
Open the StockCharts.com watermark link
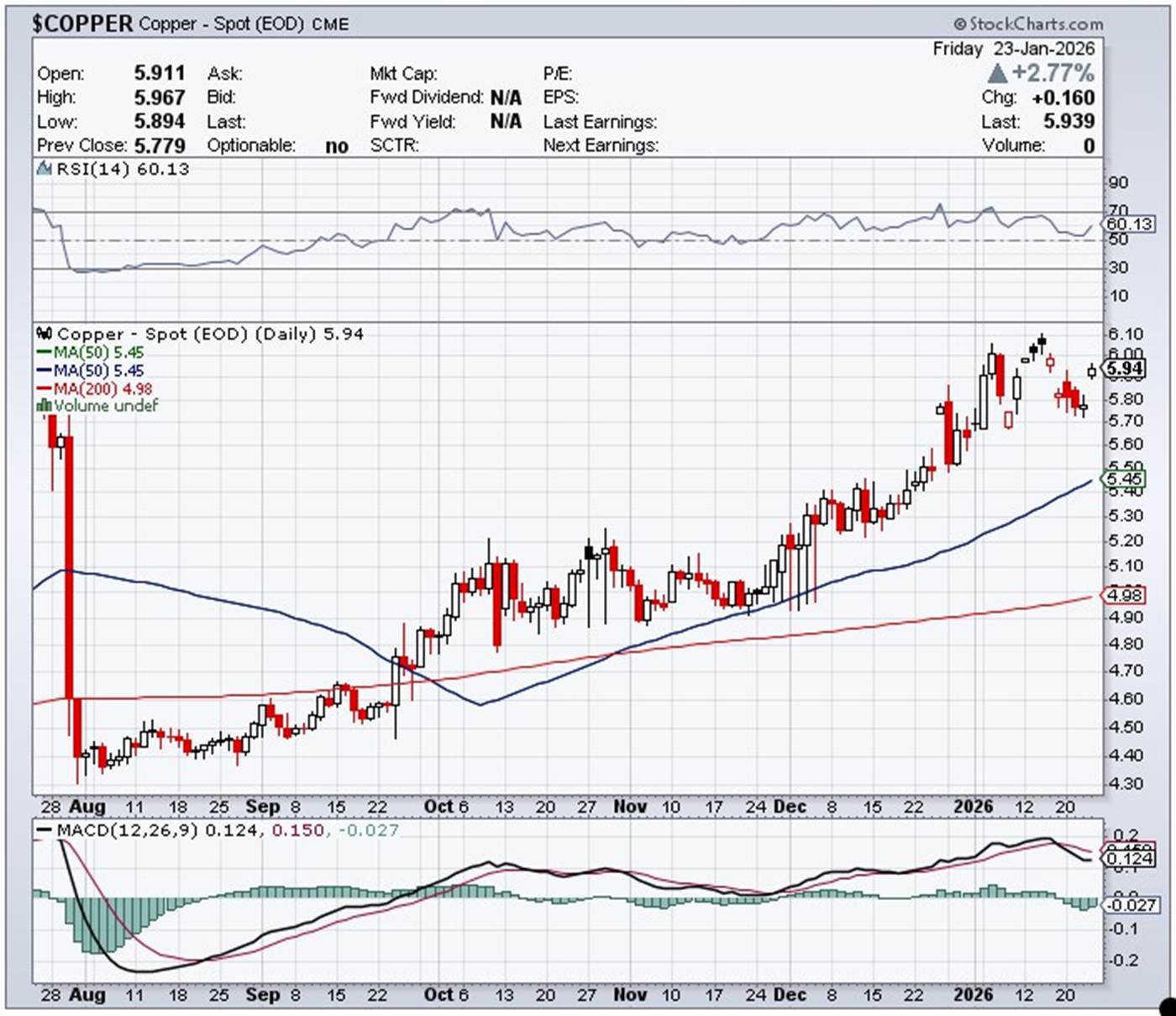coord(1028,24)
